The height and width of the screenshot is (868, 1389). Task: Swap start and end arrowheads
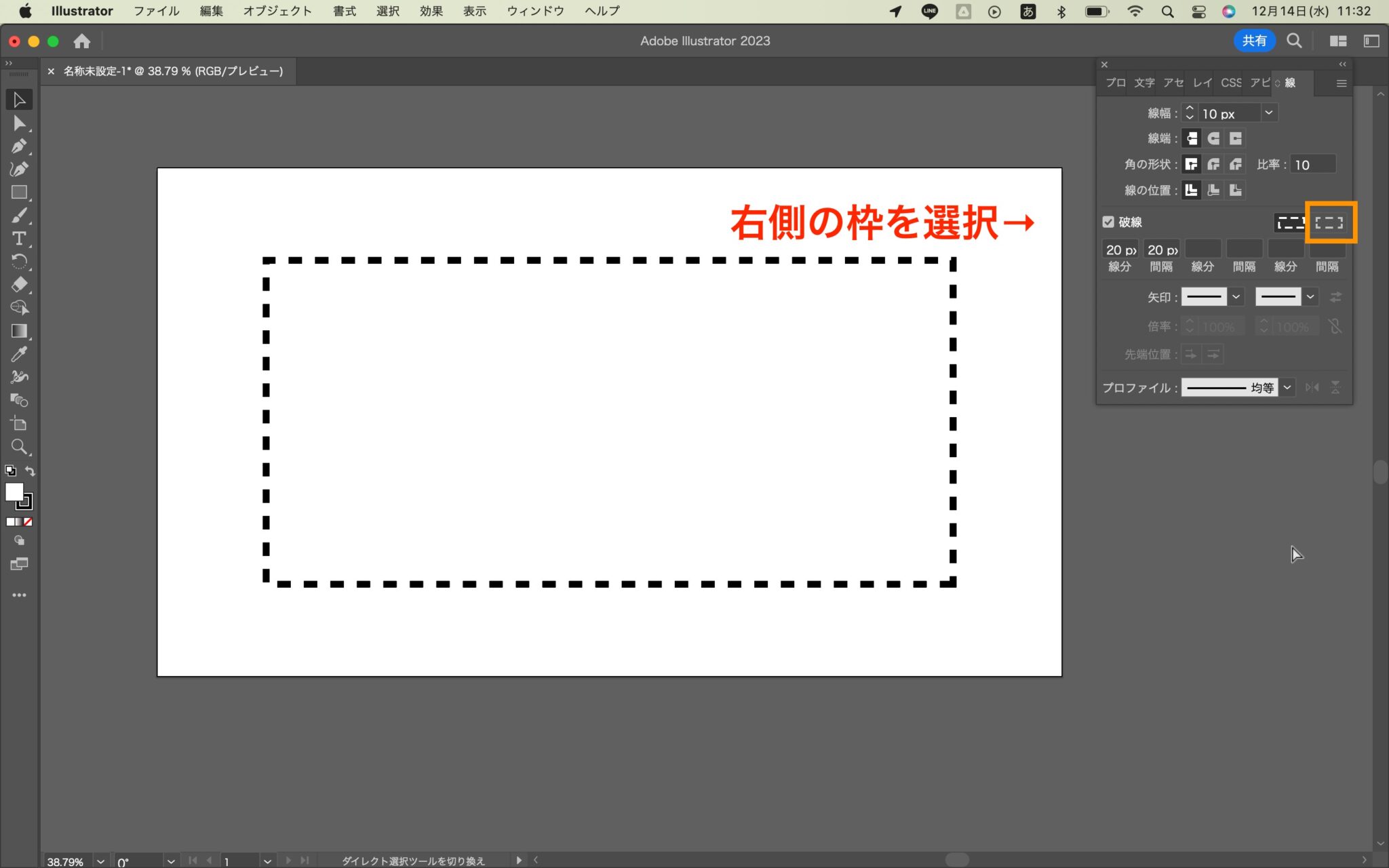pos(1335,297)
